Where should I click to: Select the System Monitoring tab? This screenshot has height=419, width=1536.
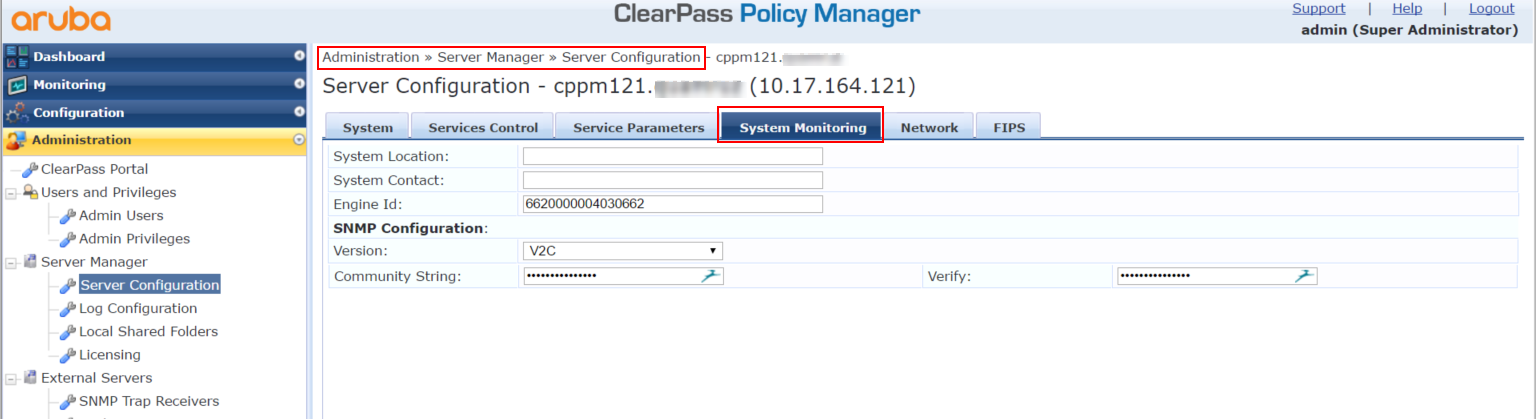pyautogui.click(x=803, y=127)
